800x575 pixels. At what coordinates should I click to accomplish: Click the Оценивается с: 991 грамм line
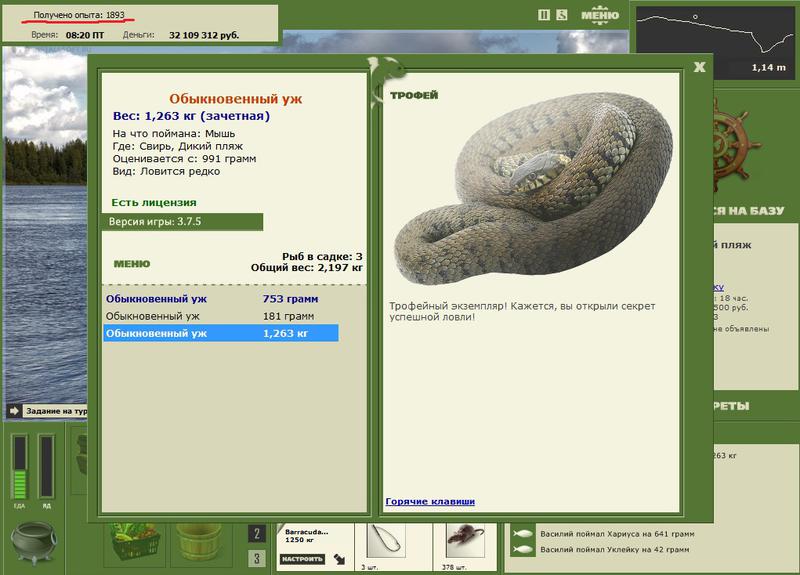coord(185,159)
